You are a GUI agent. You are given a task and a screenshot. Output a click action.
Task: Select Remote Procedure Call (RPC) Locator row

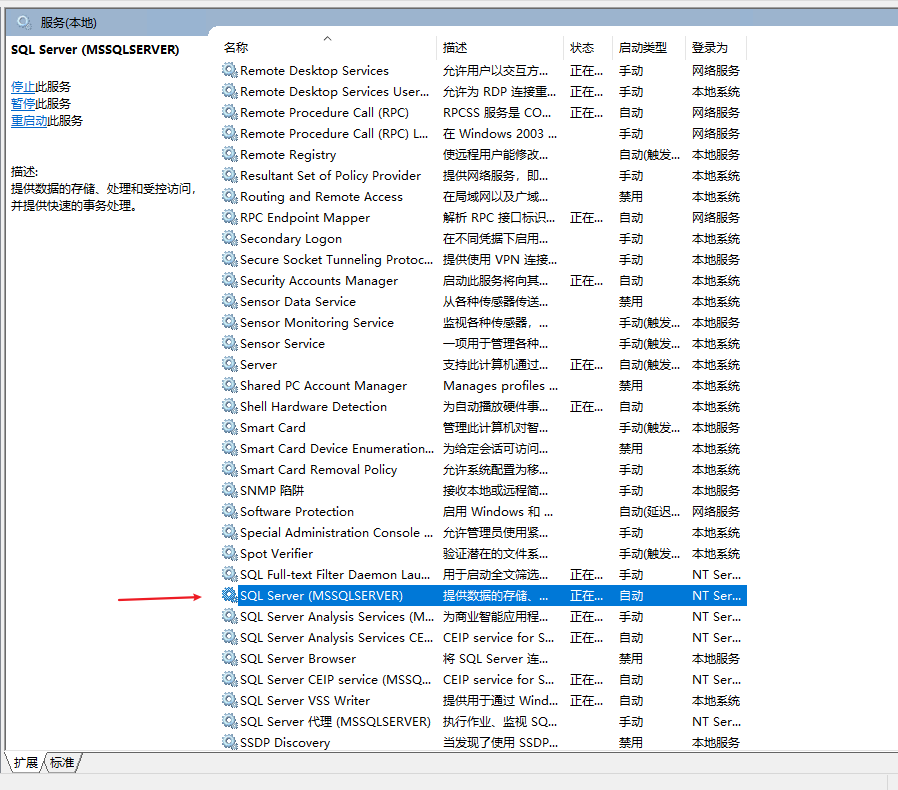(x=484, y=133)
